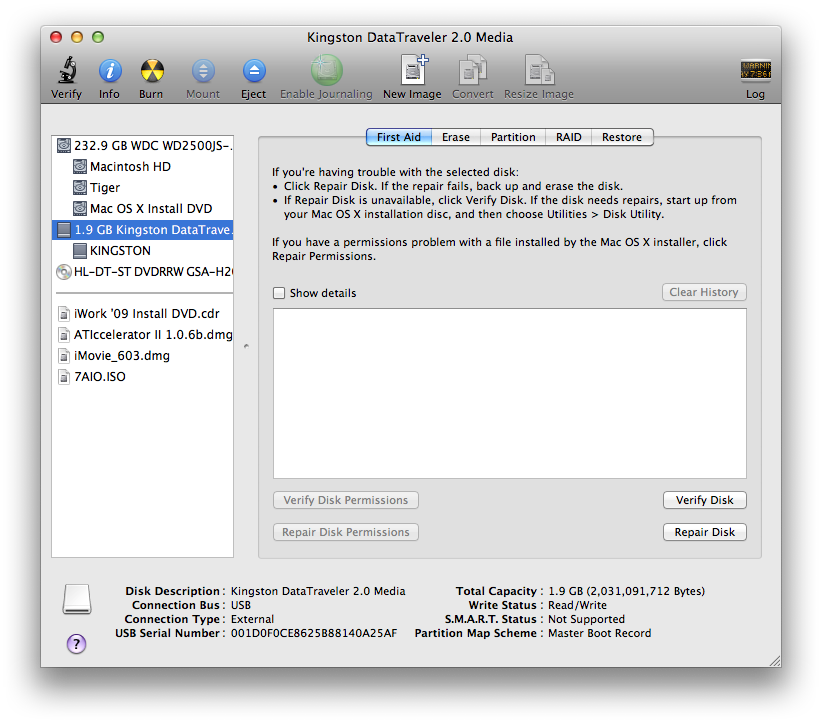Click the Total Capacity value 1.9 GB
This screenshot has width=822, height=723.
tap(626, 591)
